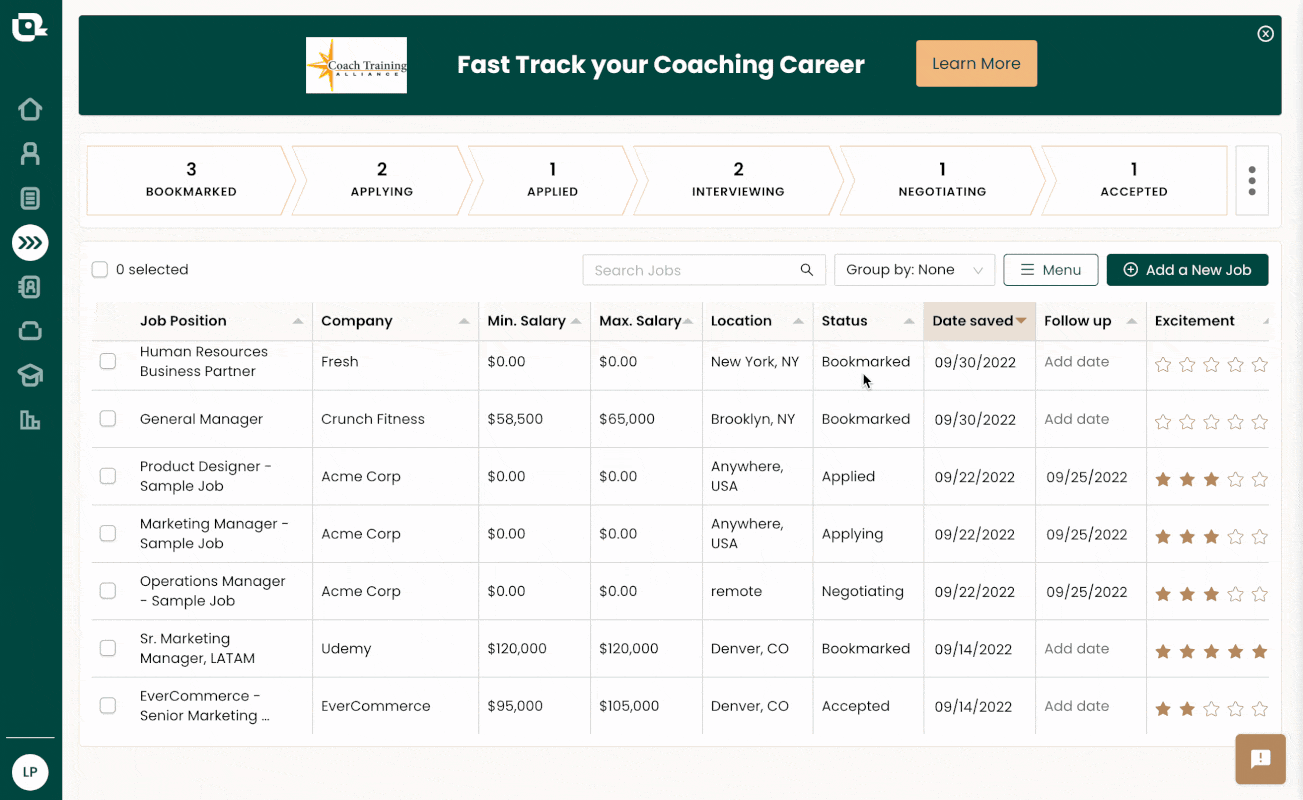
Task: Tick the select-all jobs checkbox
Action: pos(100,270)
